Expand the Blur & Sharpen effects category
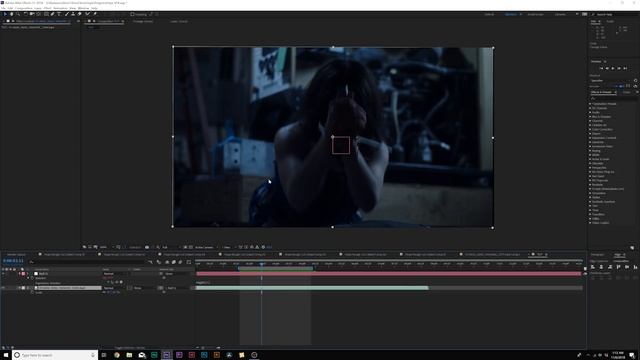640x360 pixels. (590, 117)
